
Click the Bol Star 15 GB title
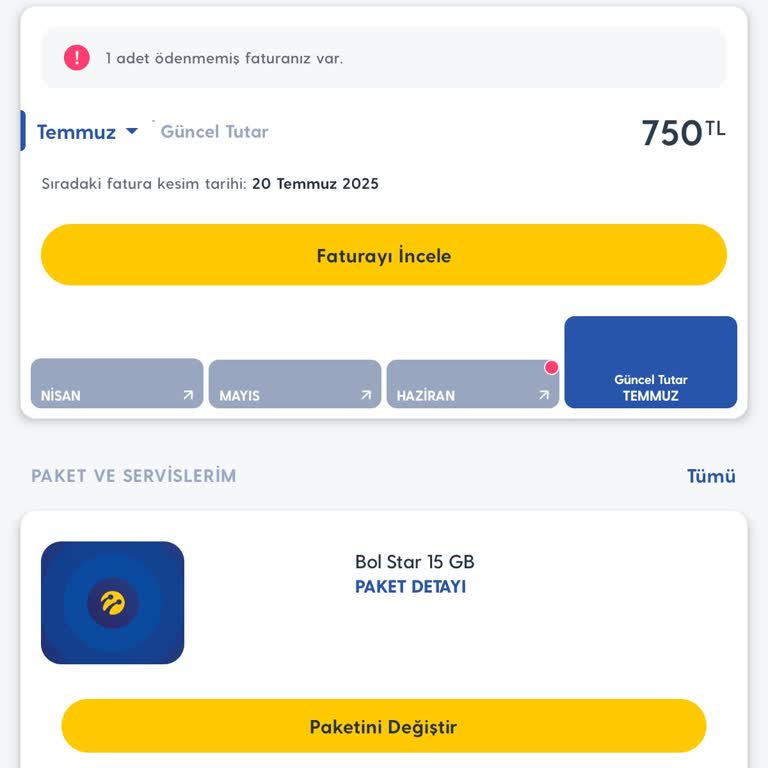(x=414, y=562)
